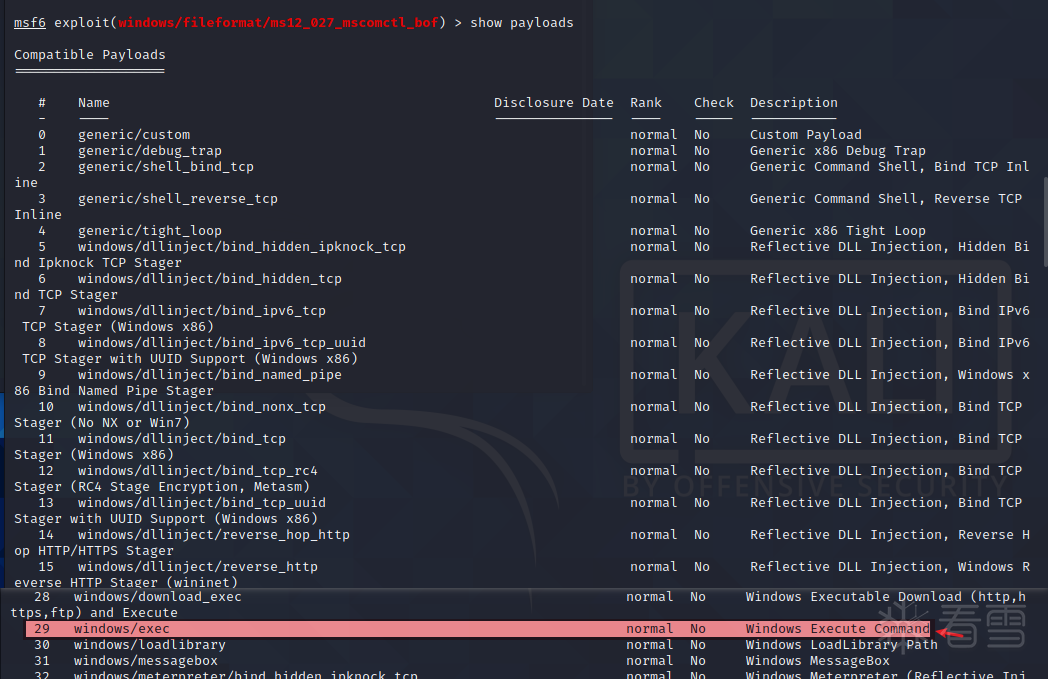This screenshot has width=1048, height=679.
Task: Click the exploit module path in red
Action: click(x=278, y=22)
